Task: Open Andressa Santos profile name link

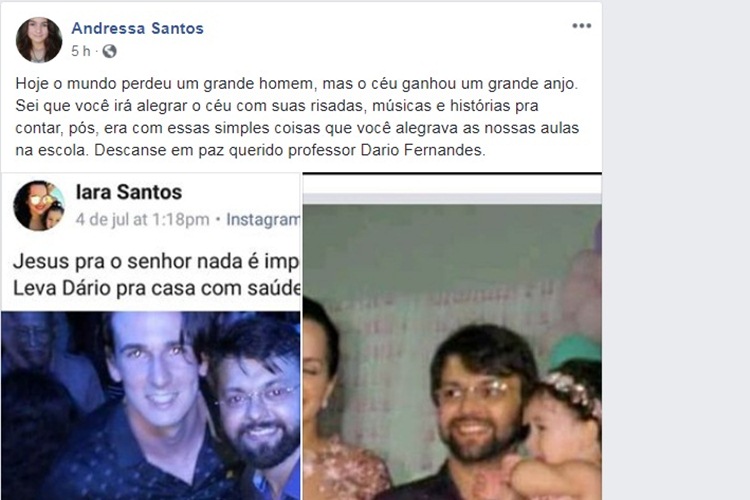Action: (x=137, y=28)
